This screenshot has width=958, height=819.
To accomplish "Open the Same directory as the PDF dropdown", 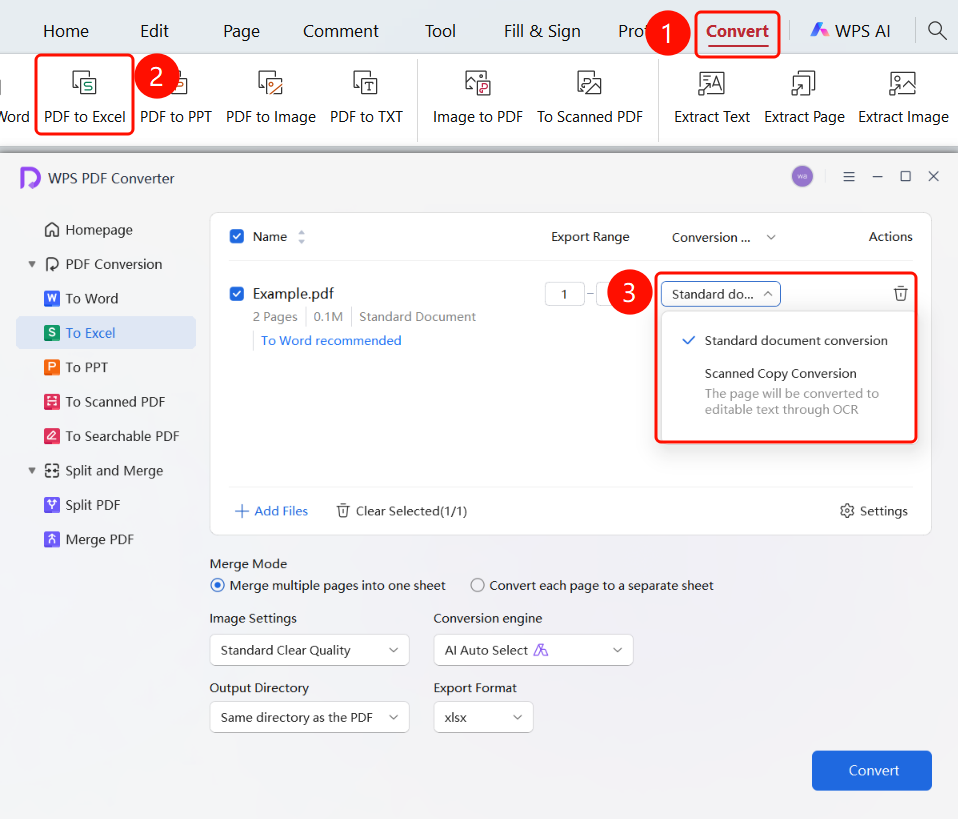I will (x=309, y=717).
